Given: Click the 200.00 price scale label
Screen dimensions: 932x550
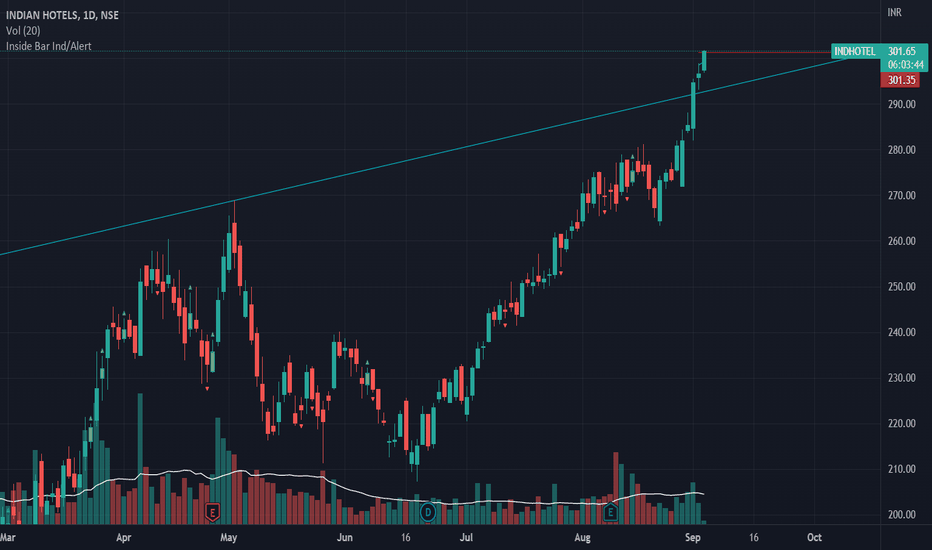Looking at the screenshot, I should [902, 514].
